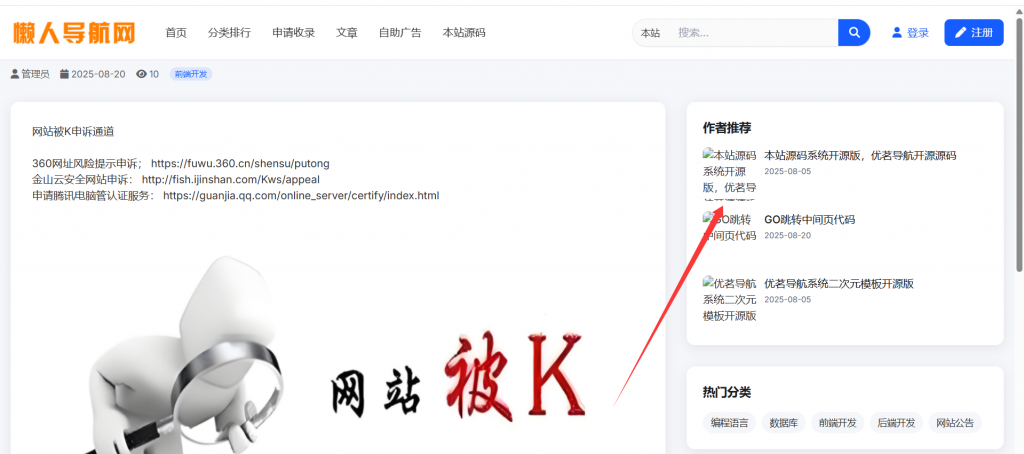The width and height of the screenshot is (1024, 454).
Task: Click the 网站被K申诉通道 heading text
Action: click(73, 132)
